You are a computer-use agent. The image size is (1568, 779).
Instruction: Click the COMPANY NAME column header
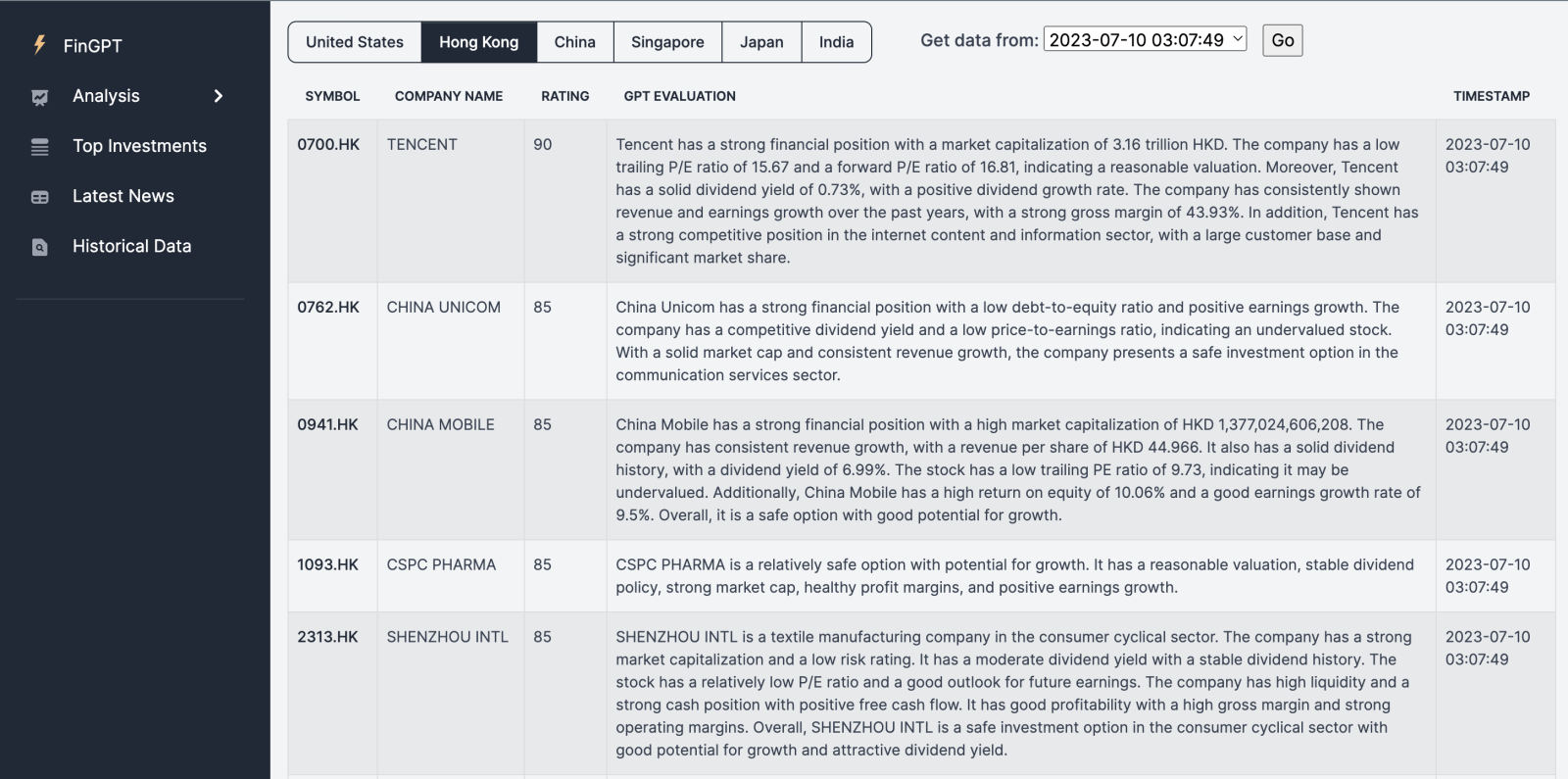coord(449,96)
